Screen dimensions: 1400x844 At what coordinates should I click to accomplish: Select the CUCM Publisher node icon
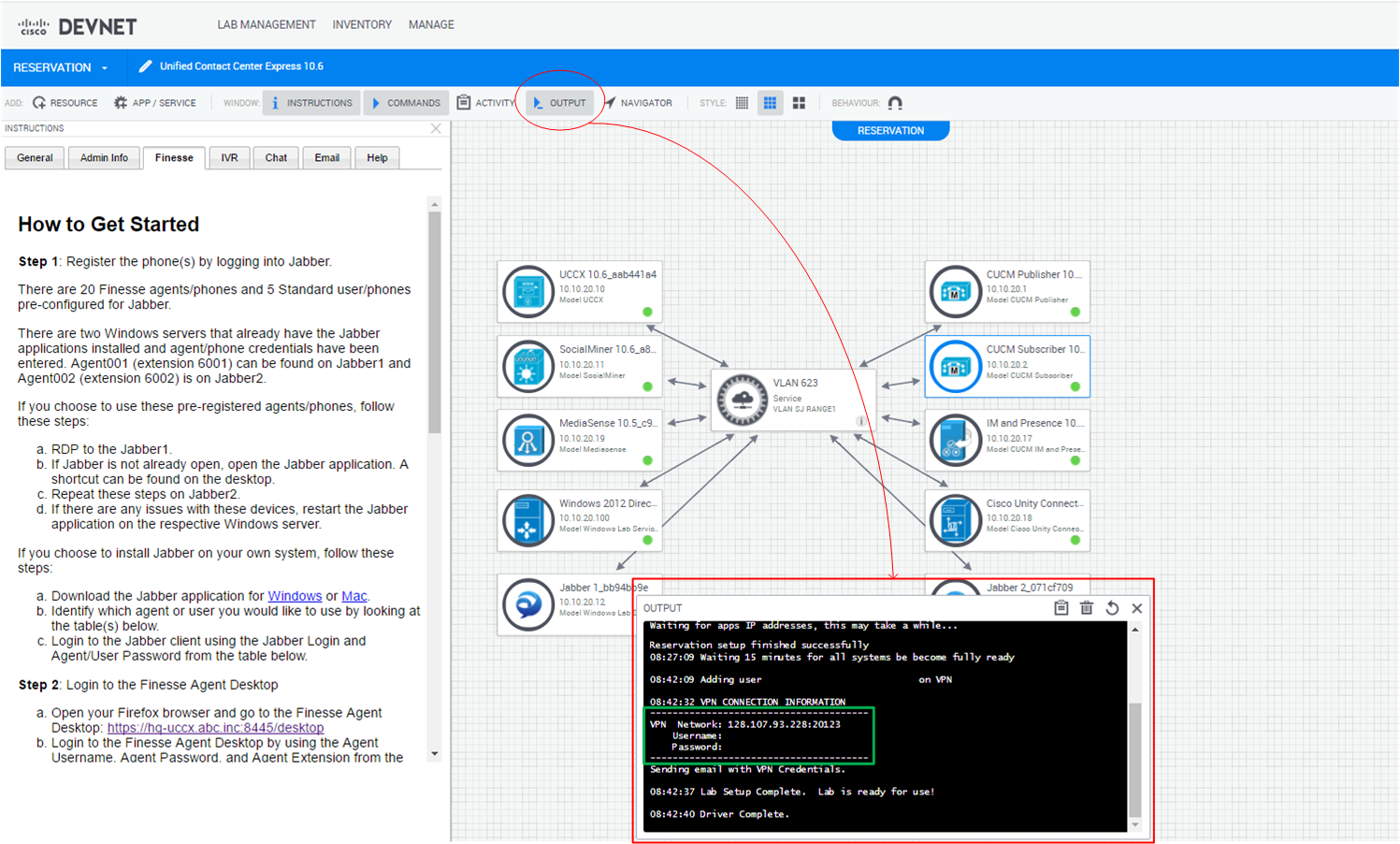pos(956,291)
